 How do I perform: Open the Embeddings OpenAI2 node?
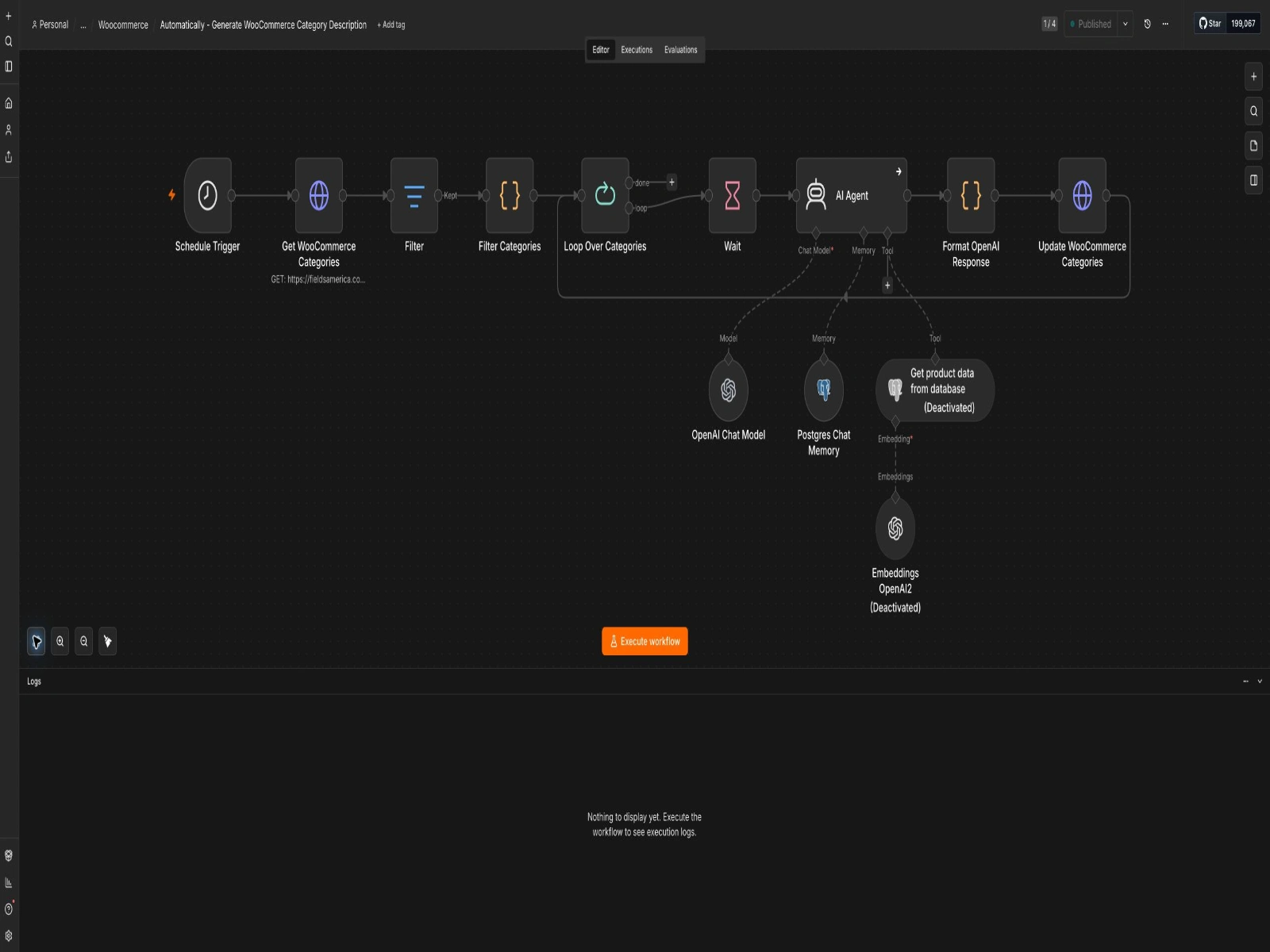(x=895, y=528)
